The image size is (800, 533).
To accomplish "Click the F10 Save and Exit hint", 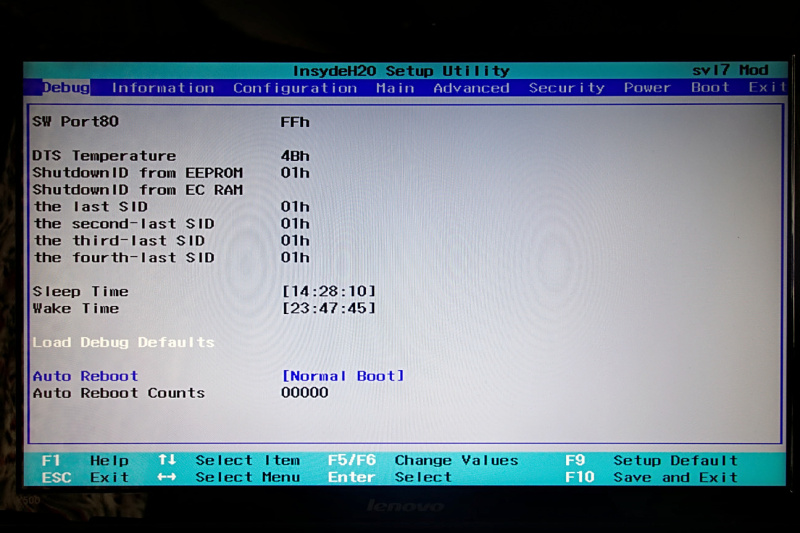I will click(651, 477).
